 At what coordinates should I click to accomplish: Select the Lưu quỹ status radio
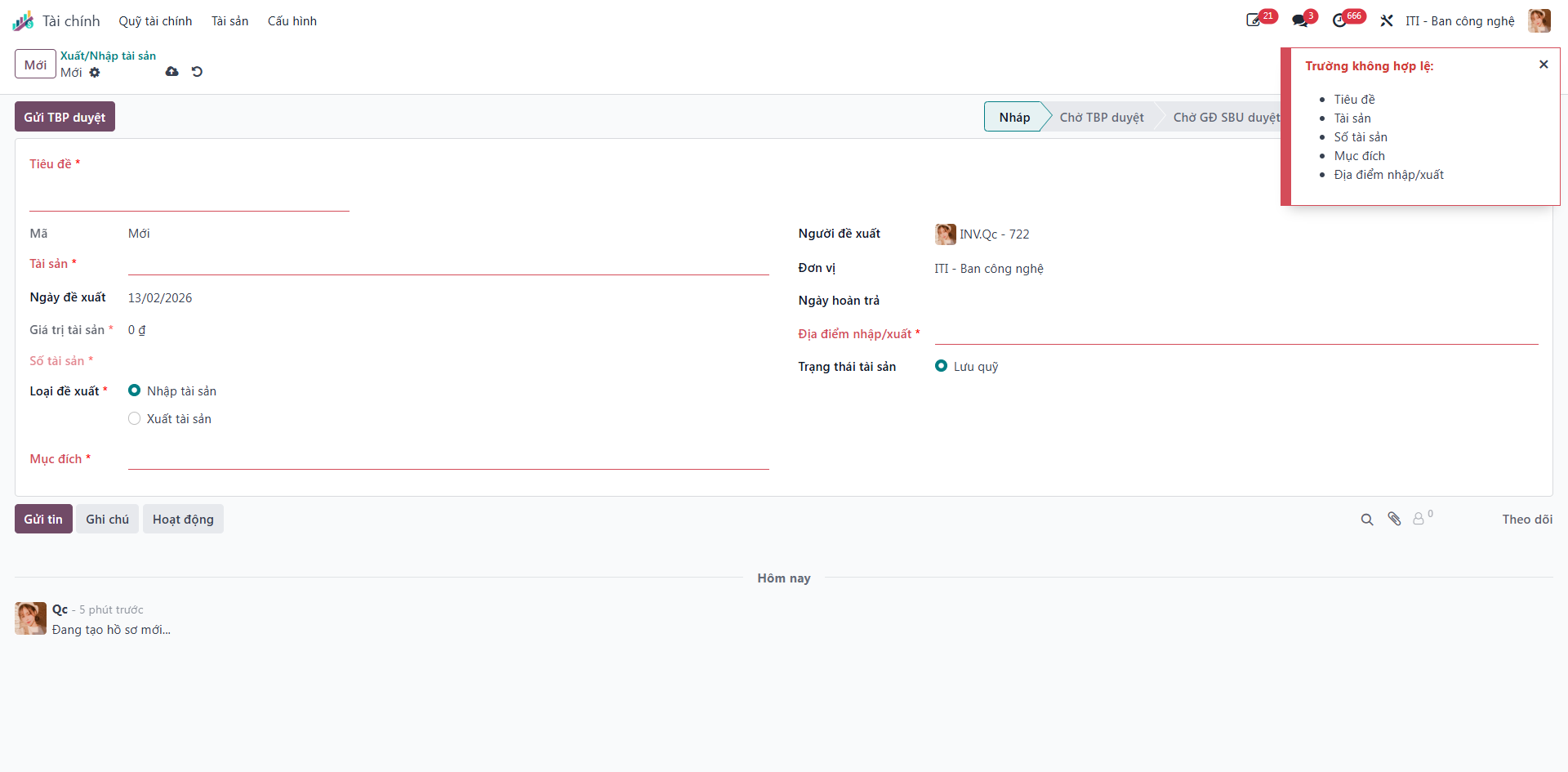[x=942, y=366]
